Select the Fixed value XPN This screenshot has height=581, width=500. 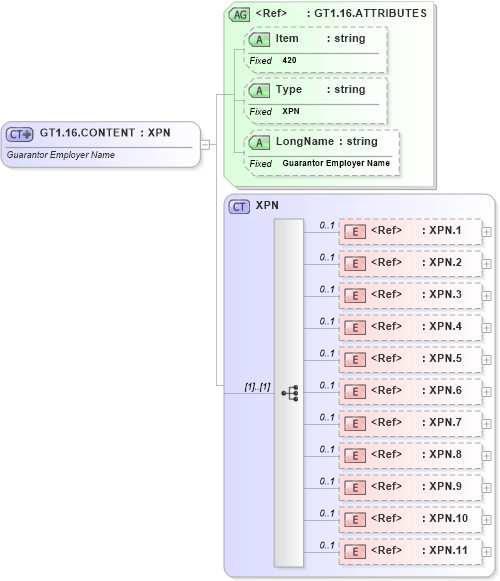[291, 111]
